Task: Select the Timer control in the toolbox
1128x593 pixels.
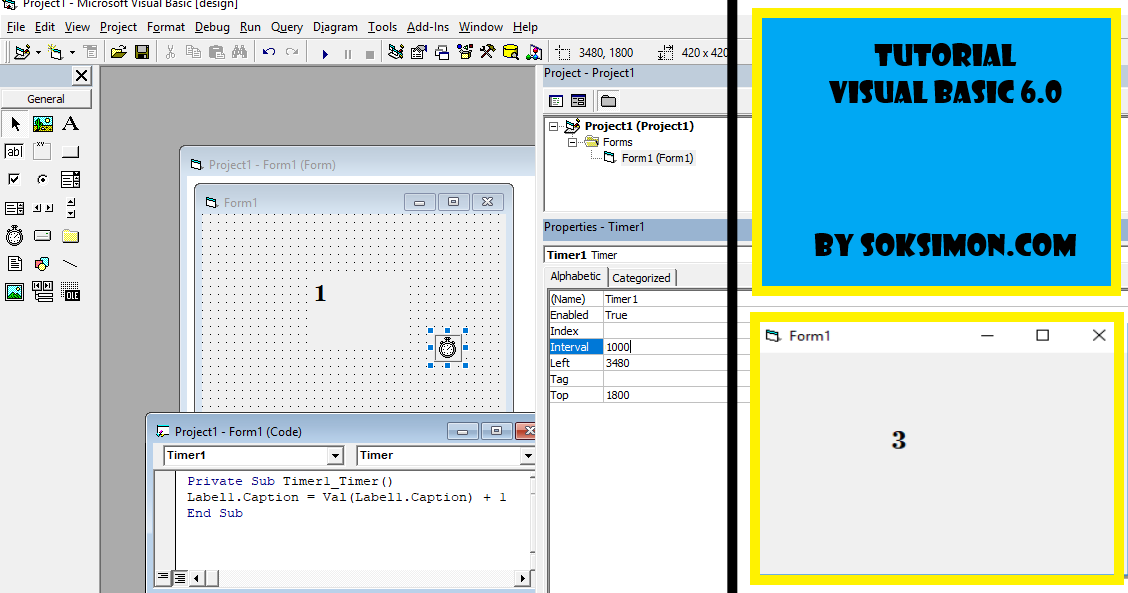Action: pos(14,235)
